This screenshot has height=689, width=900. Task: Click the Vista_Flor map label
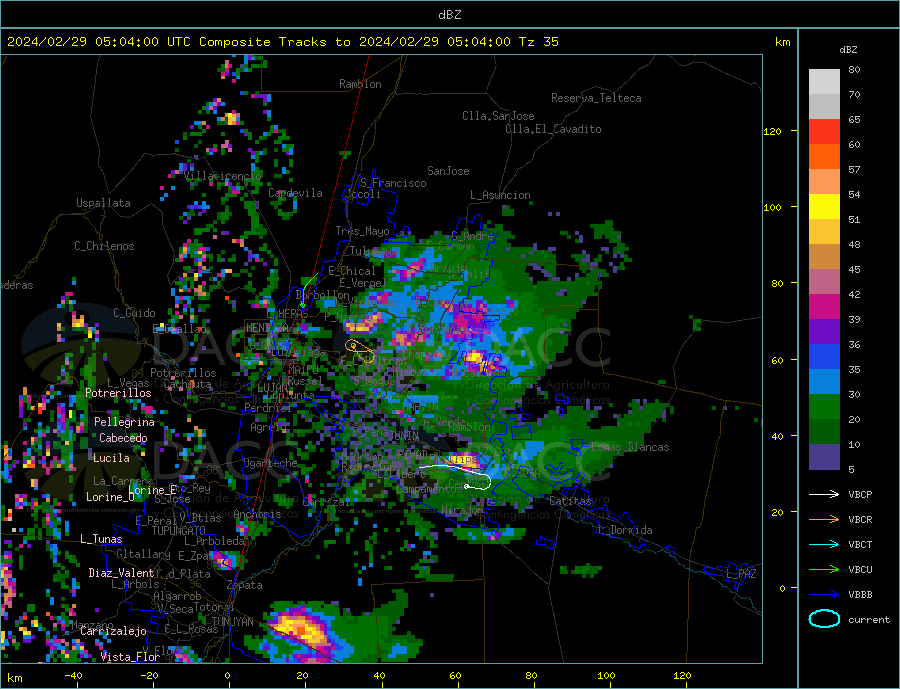coord(130,657)
